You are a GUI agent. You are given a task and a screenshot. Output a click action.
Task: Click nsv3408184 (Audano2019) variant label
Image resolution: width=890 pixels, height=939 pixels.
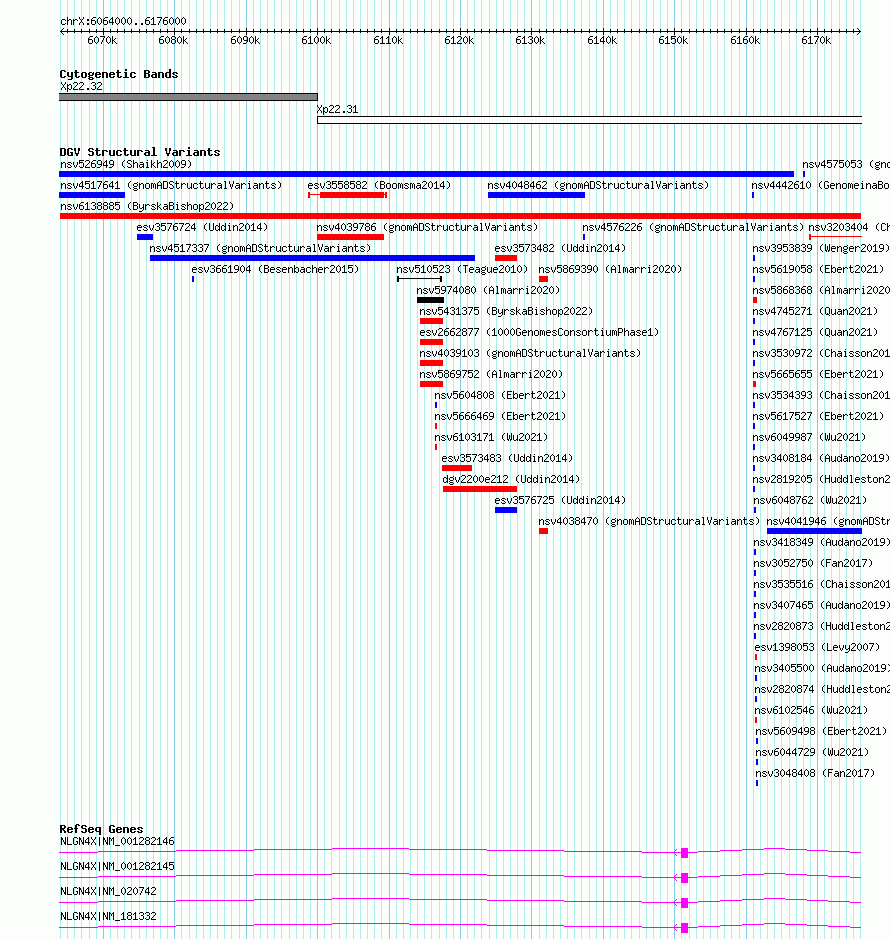[821, 458]
